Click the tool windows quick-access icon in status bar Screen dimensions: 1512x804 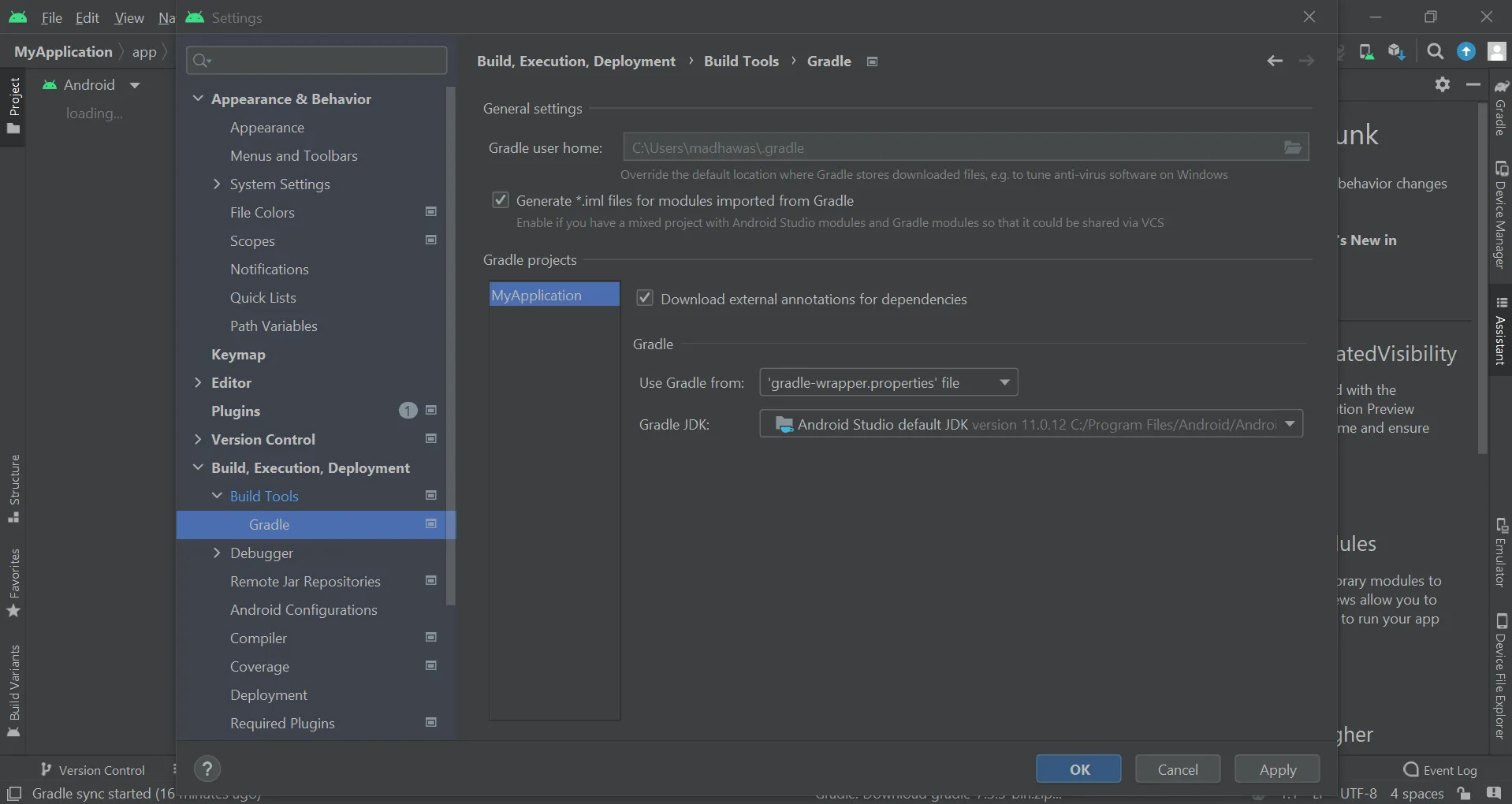13,794
